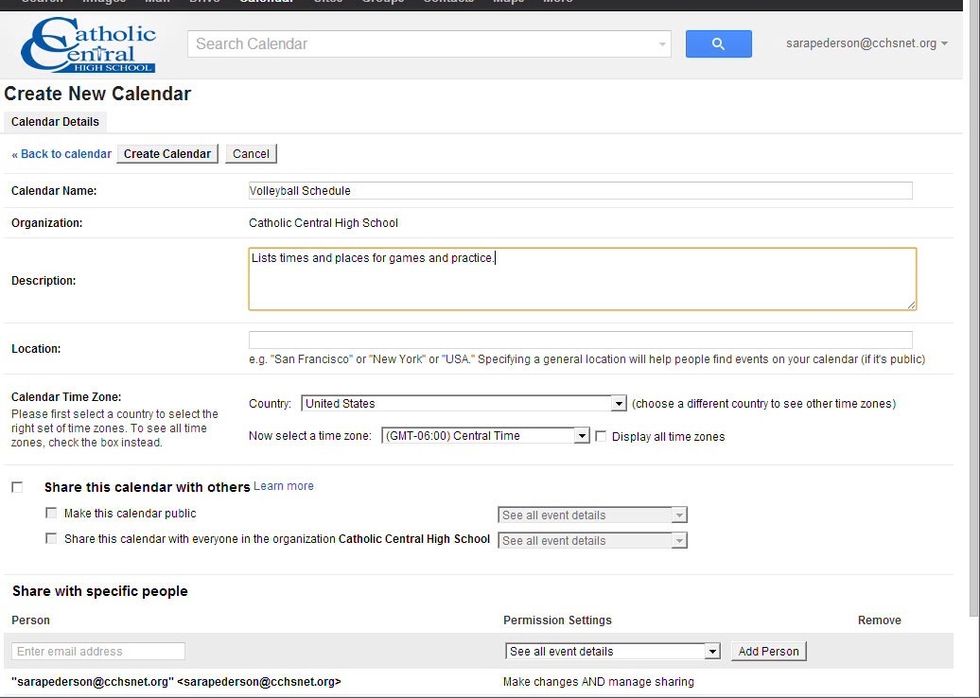Image resolution: width=980 pixels, height=698 pixels.
Task: Check share with everyone in the organization
Action: [52, 538]
